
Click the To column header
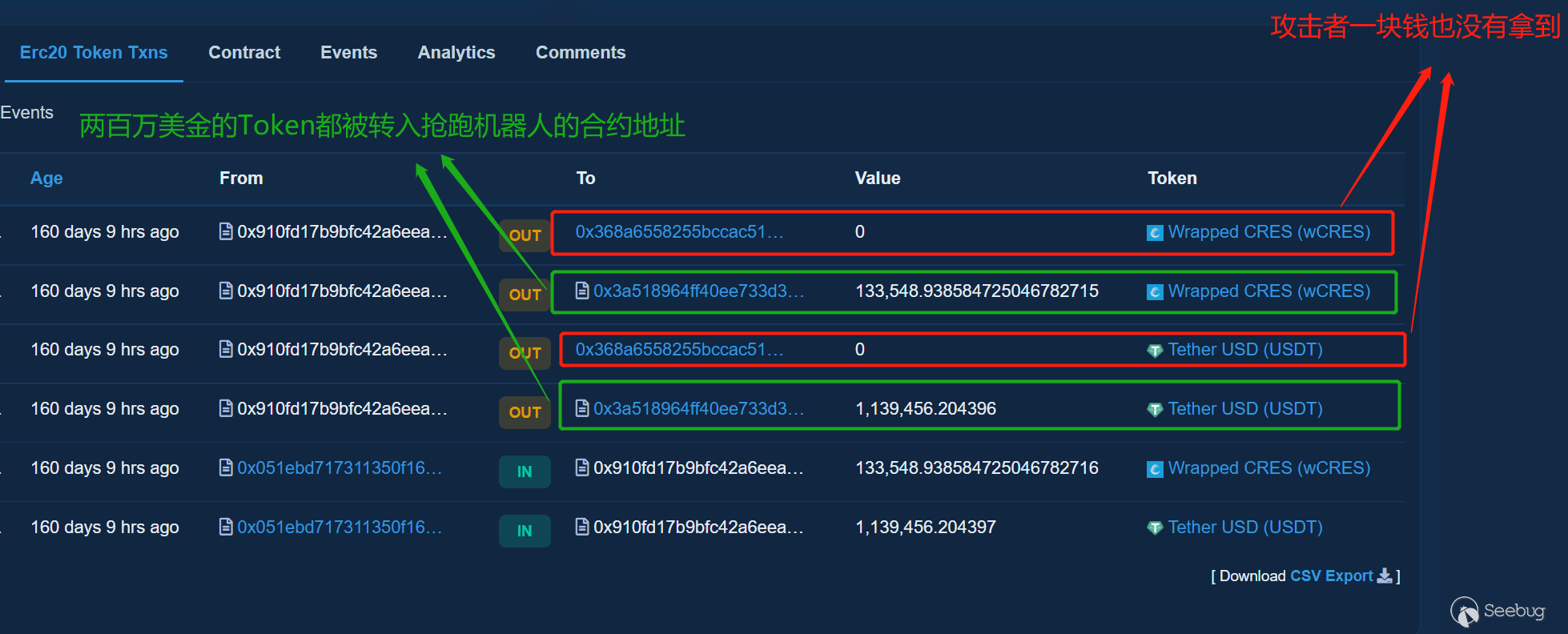coord(585,179)
